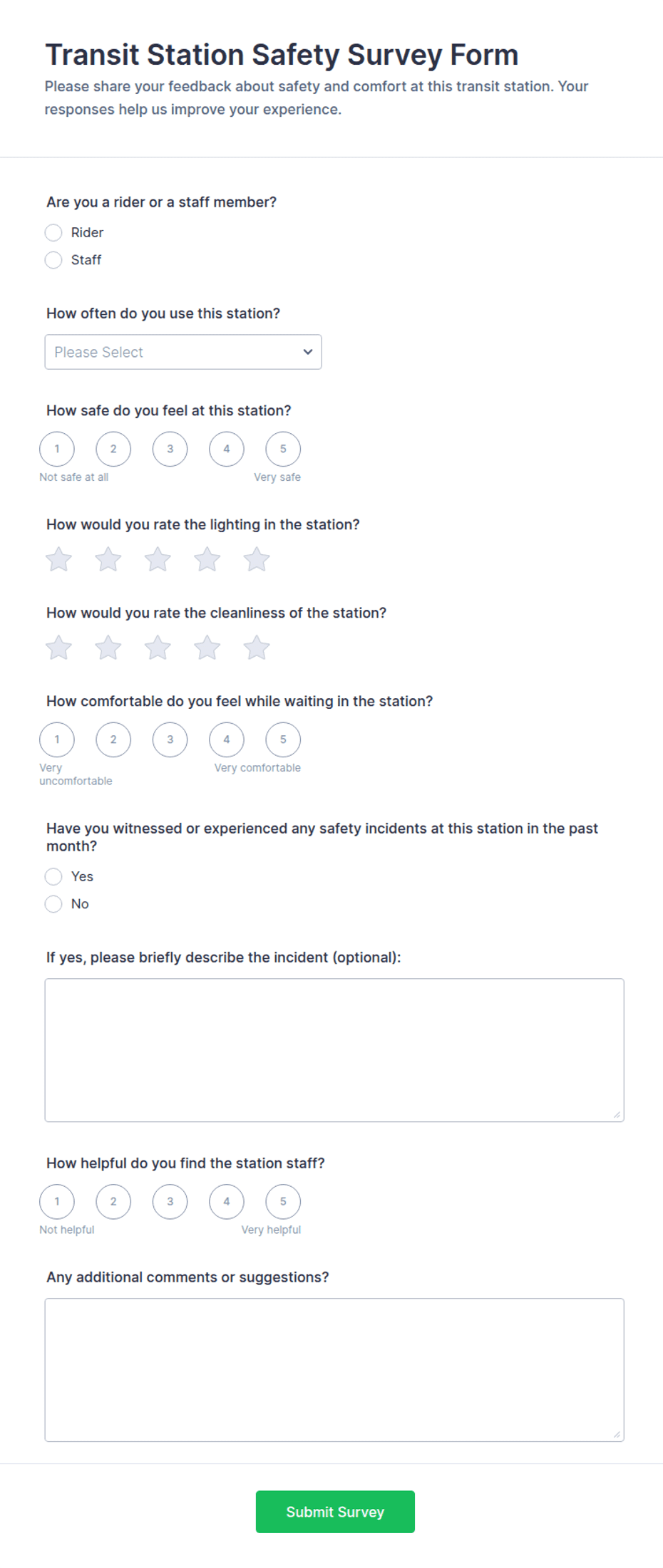Submit Survey with the green button

tap(335, 1512)
